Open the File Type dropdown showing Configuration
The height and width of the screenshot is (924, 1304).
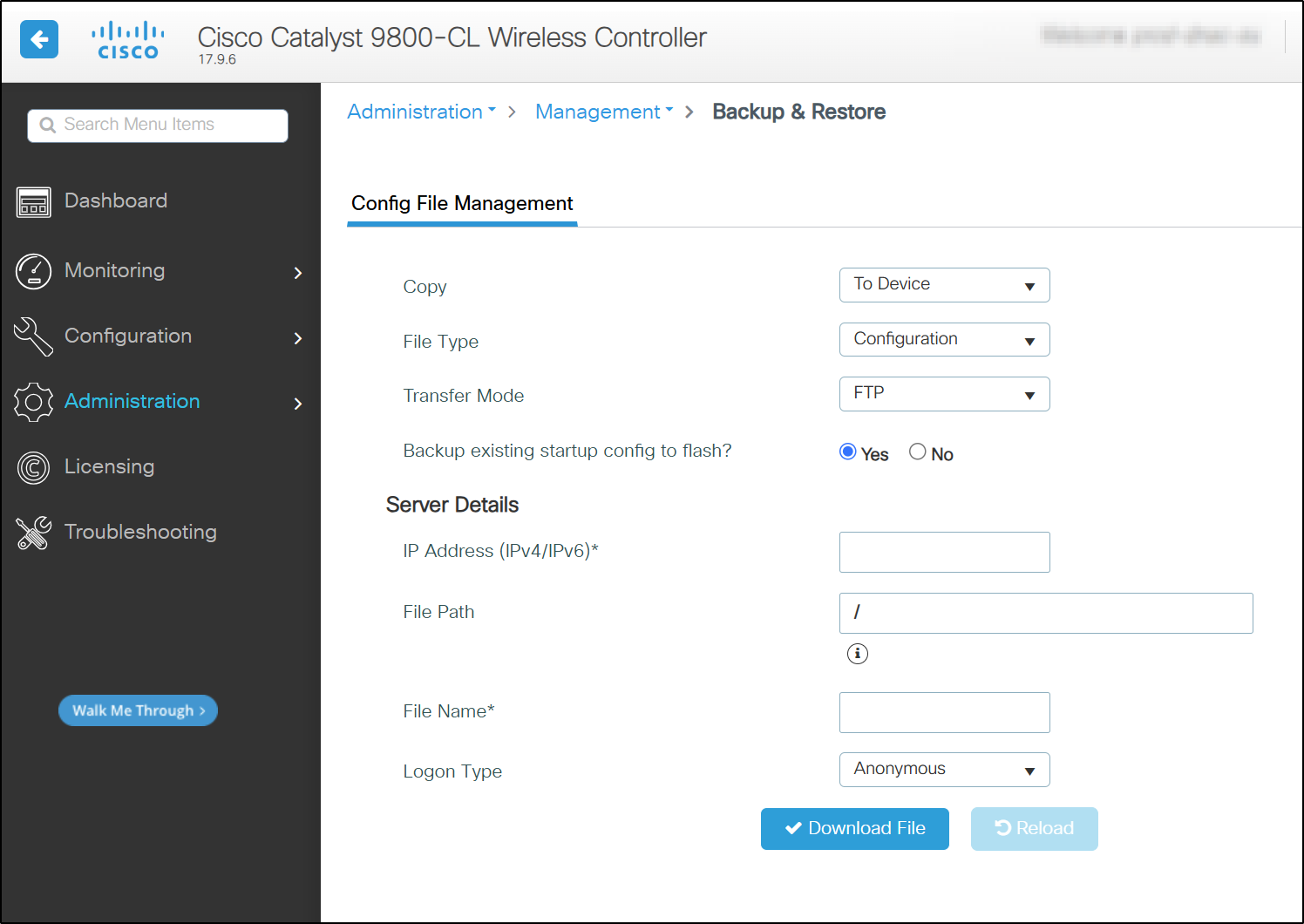pos(944,339)
